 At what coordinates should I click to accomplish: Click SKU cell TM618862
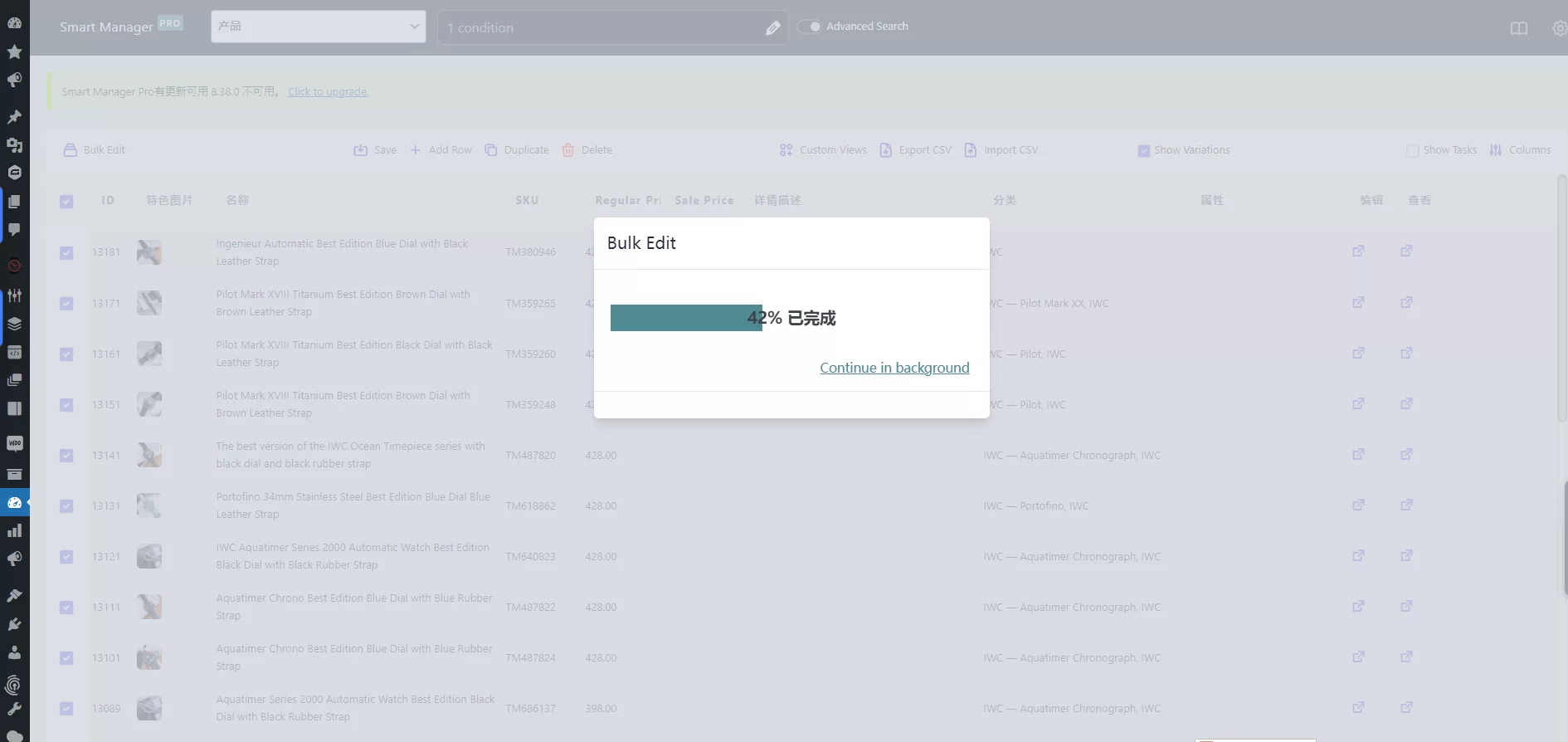[531, 505]
